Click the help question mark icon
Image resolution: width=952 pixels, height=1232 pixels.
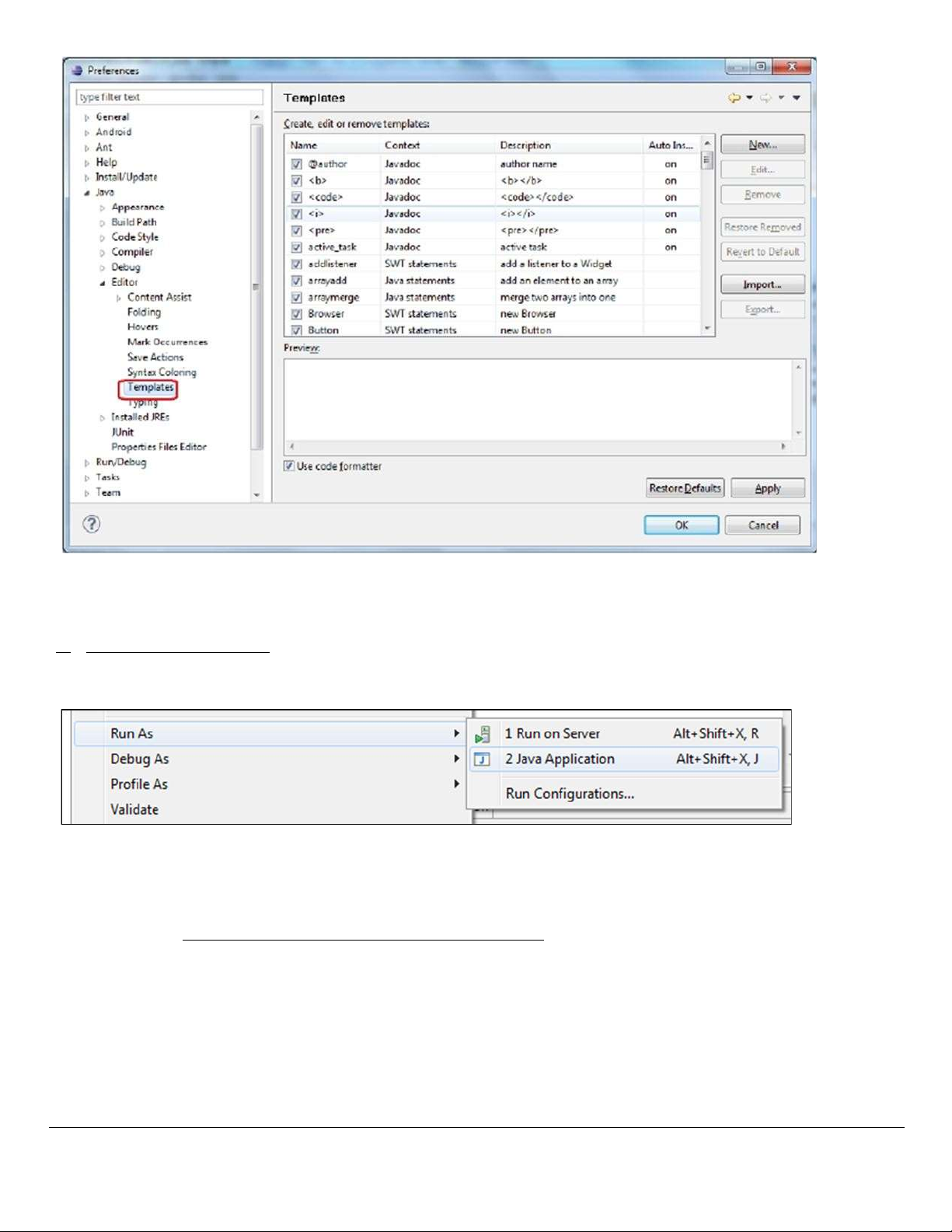pyautogui.click(x=92, y=524)
